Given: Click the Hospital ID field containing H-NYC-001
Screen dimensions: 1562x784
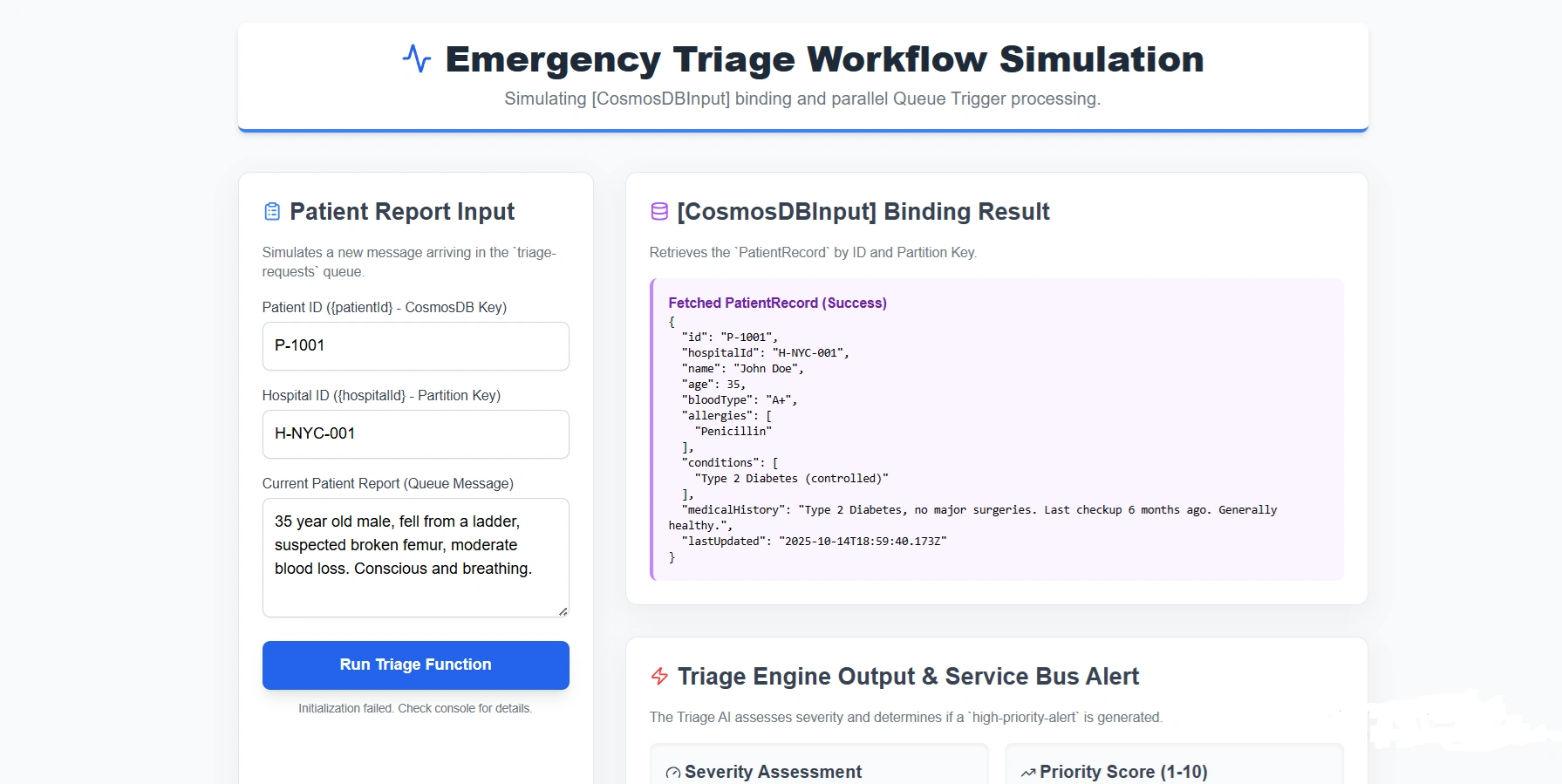Looking at the screenshot, I should click(x=415, y=434).
